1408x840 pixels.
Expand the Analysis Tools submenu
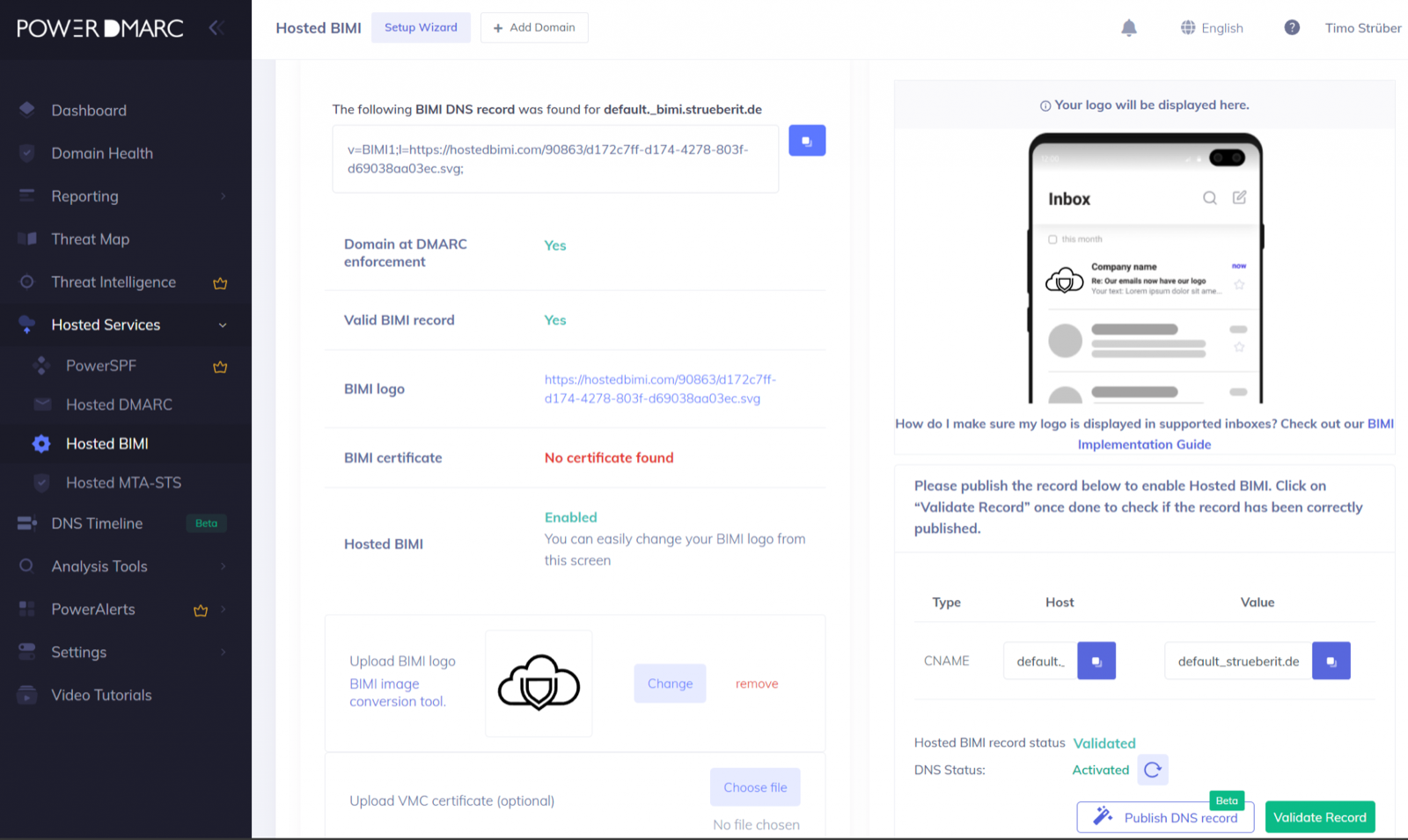click(x=223, y=566)
